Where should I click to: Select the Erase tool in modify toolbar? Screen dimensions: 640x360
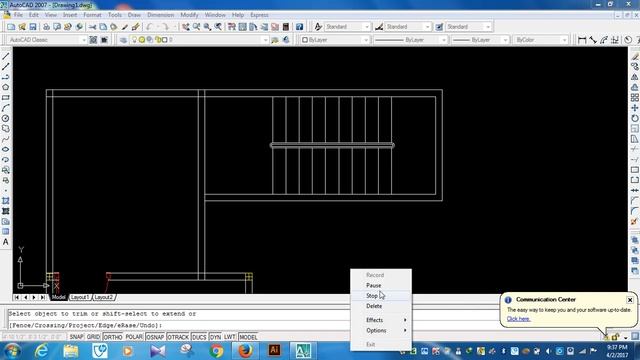pyautogui.click(x=635, y=56)
